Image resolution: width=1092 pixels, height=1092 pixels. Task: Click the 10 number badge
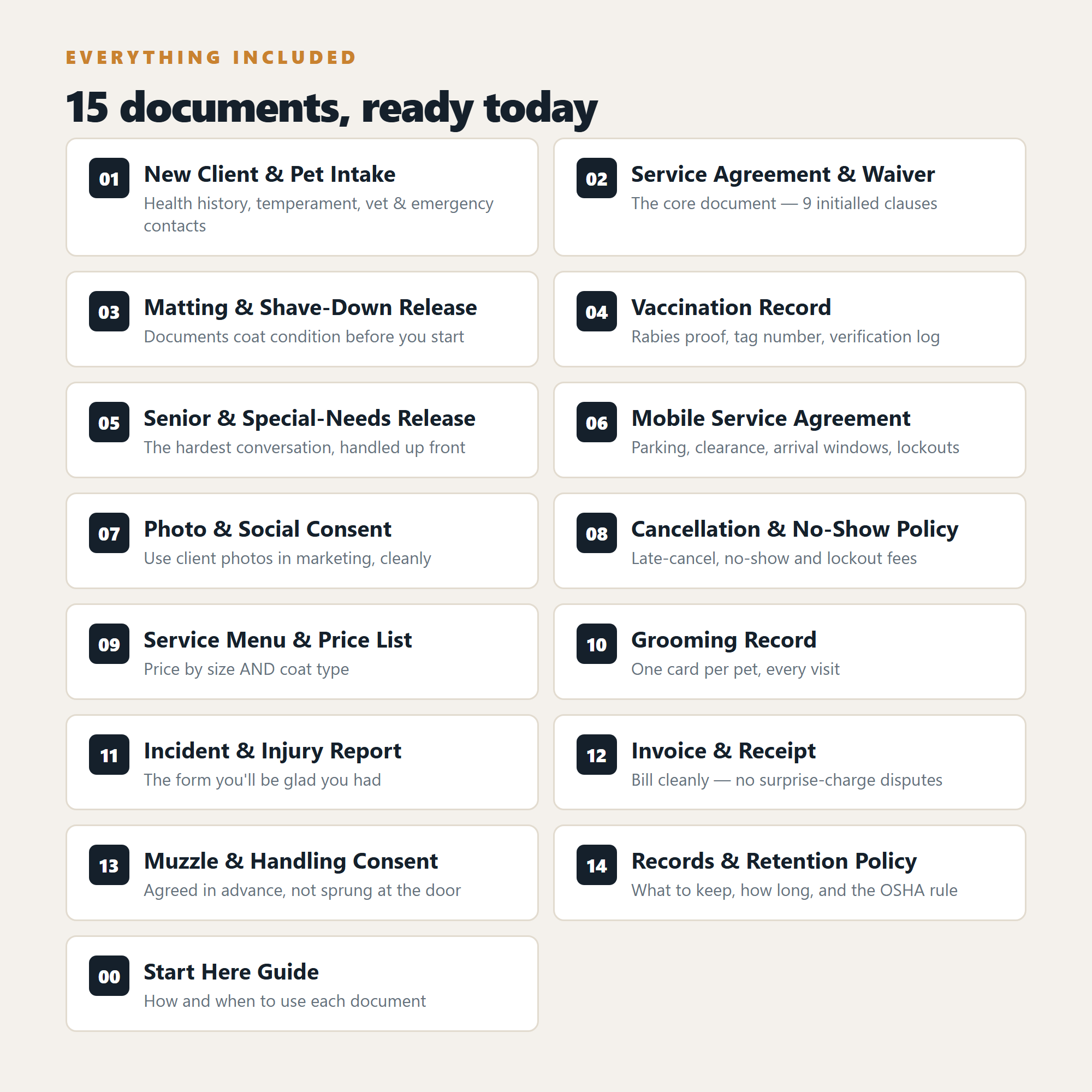(596, 644)
